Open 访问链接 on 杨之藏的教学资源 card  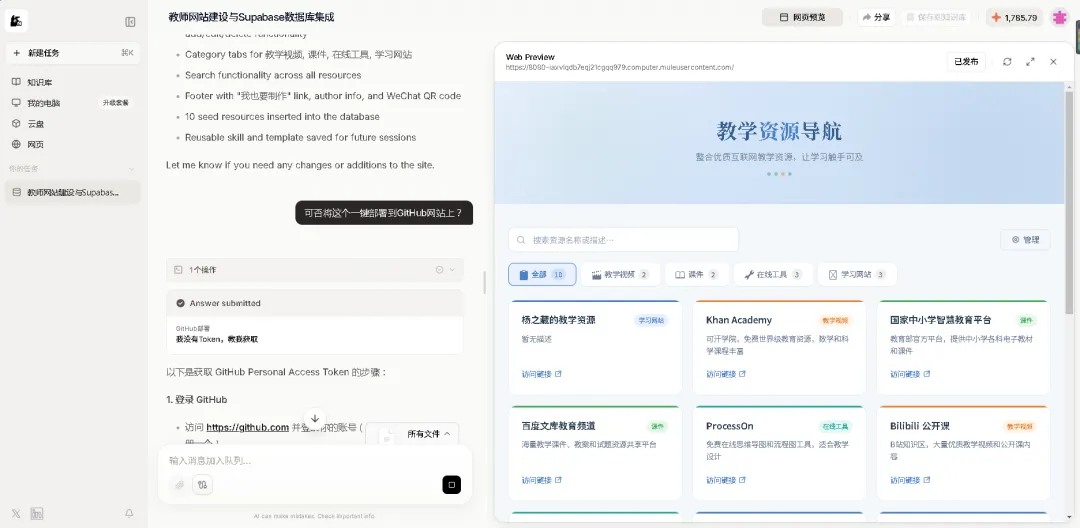pyautogui.click(x=541, y=374)
